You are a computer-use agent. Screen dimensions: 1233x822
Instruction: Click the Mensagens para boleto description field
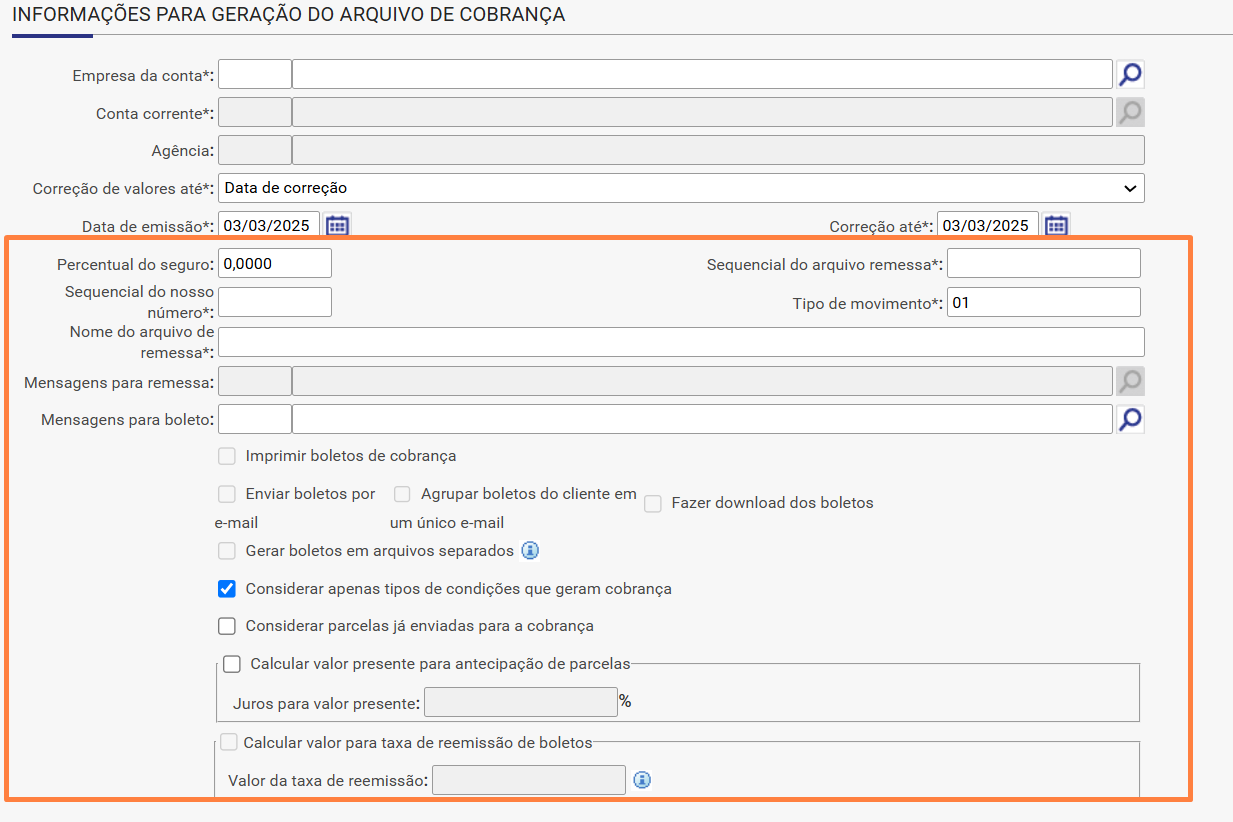pyautogui.click(x=702, y=419)
